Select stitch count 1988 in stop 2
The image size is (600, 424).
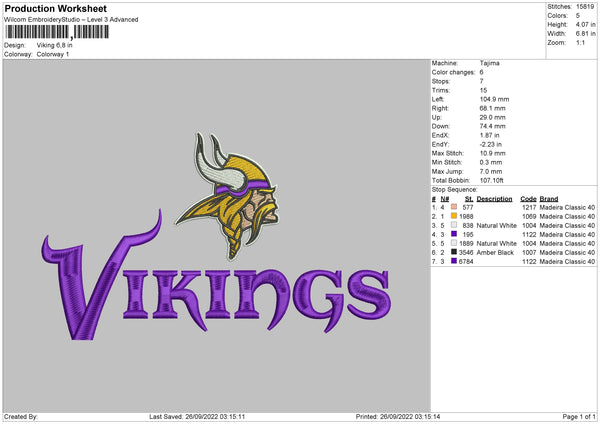coord(466,217)
